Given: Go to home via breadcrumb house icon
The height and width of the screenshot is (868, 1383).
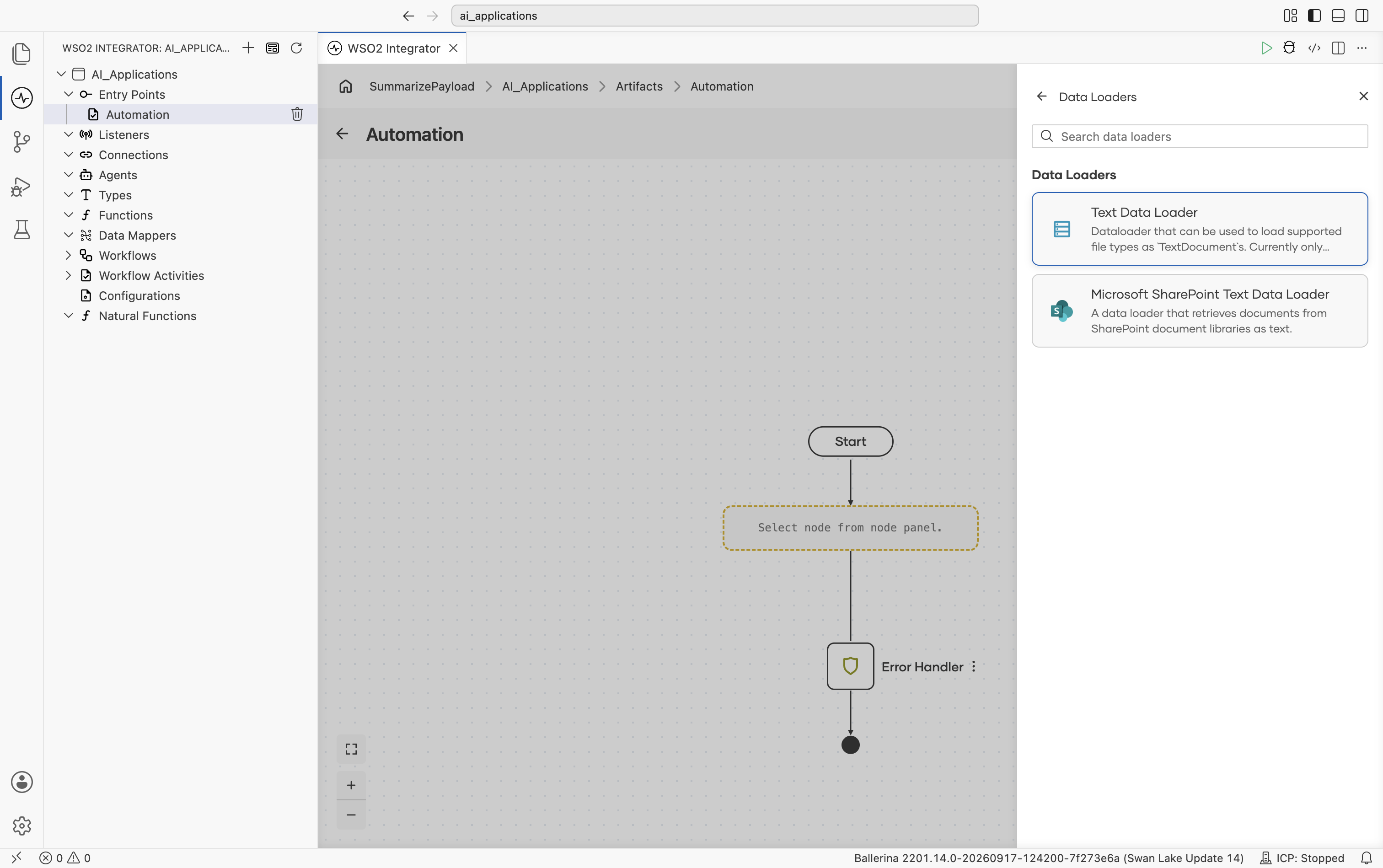Looking at the screenshot, I should coord(346,86).
